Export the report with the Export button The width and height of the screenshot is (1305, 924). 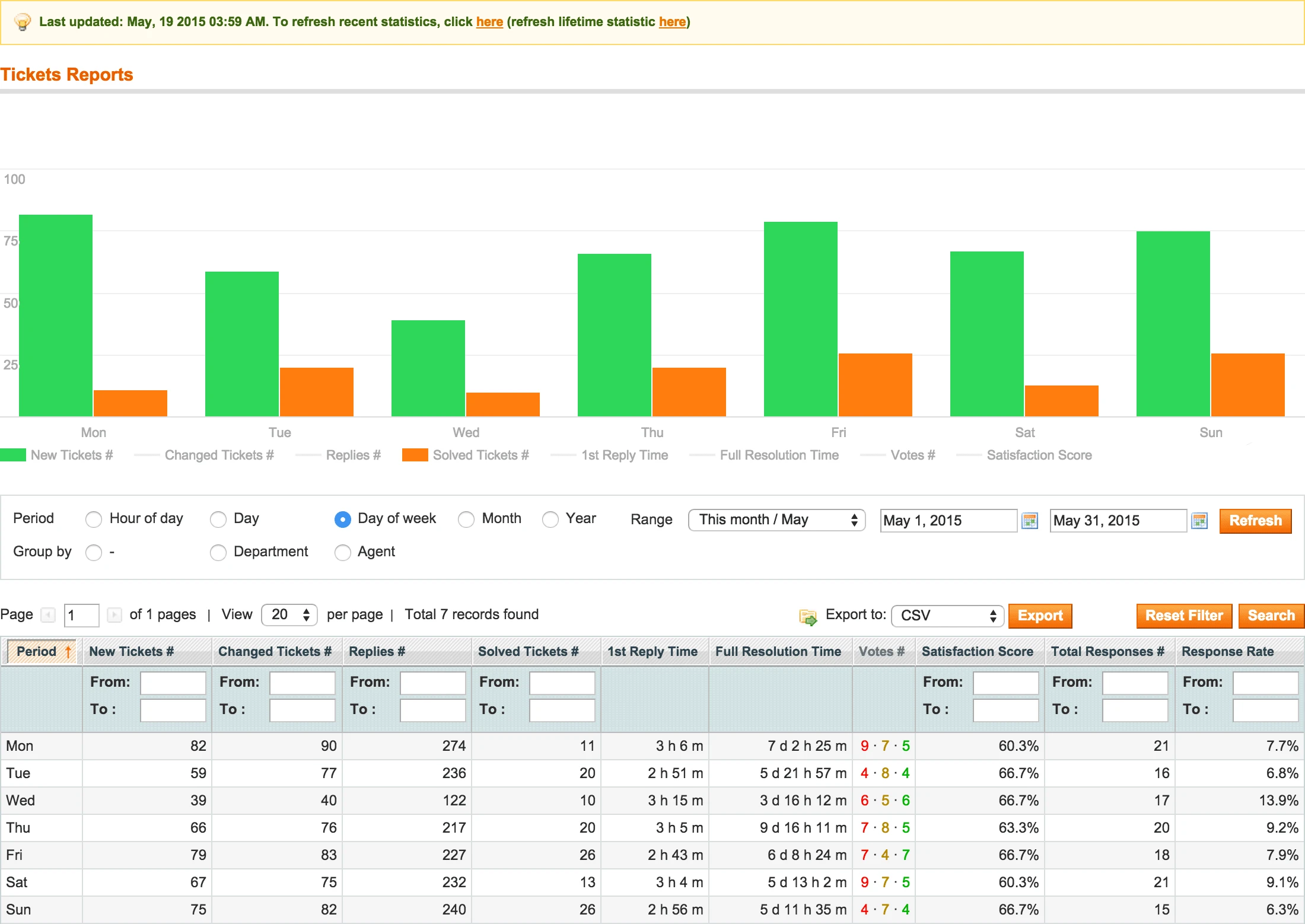click(1040, 616)
